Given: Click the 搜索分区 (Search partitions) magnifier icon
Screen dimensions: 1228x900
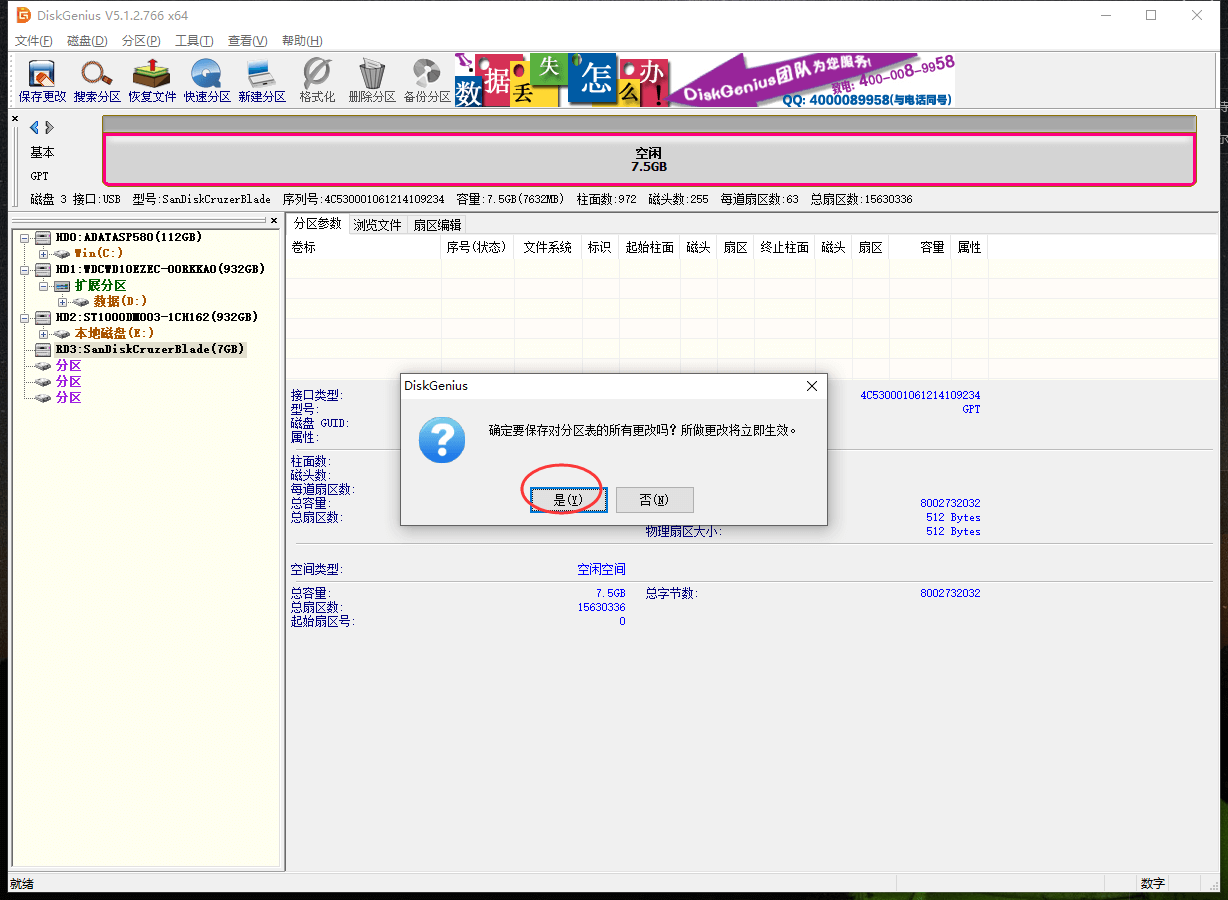Looking at the screenshot, I should (x=97, y=80).
